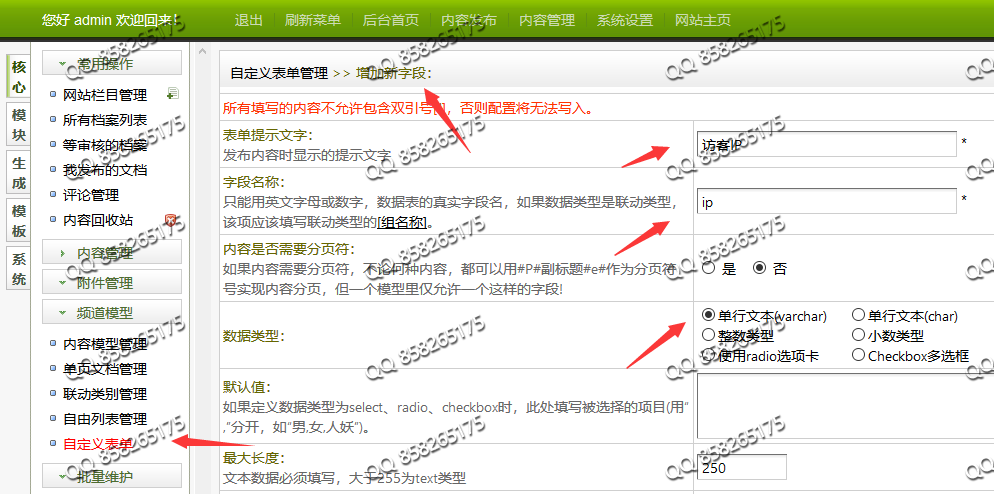Choose Checkbox多选框 data type
Screen dimensions: 994x494
click(x=858, y=354)
